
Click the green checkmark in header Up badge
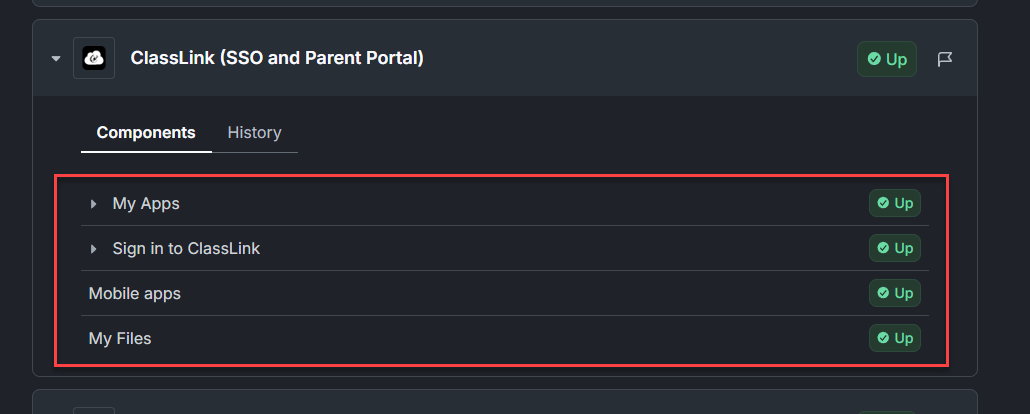point(874,59)
